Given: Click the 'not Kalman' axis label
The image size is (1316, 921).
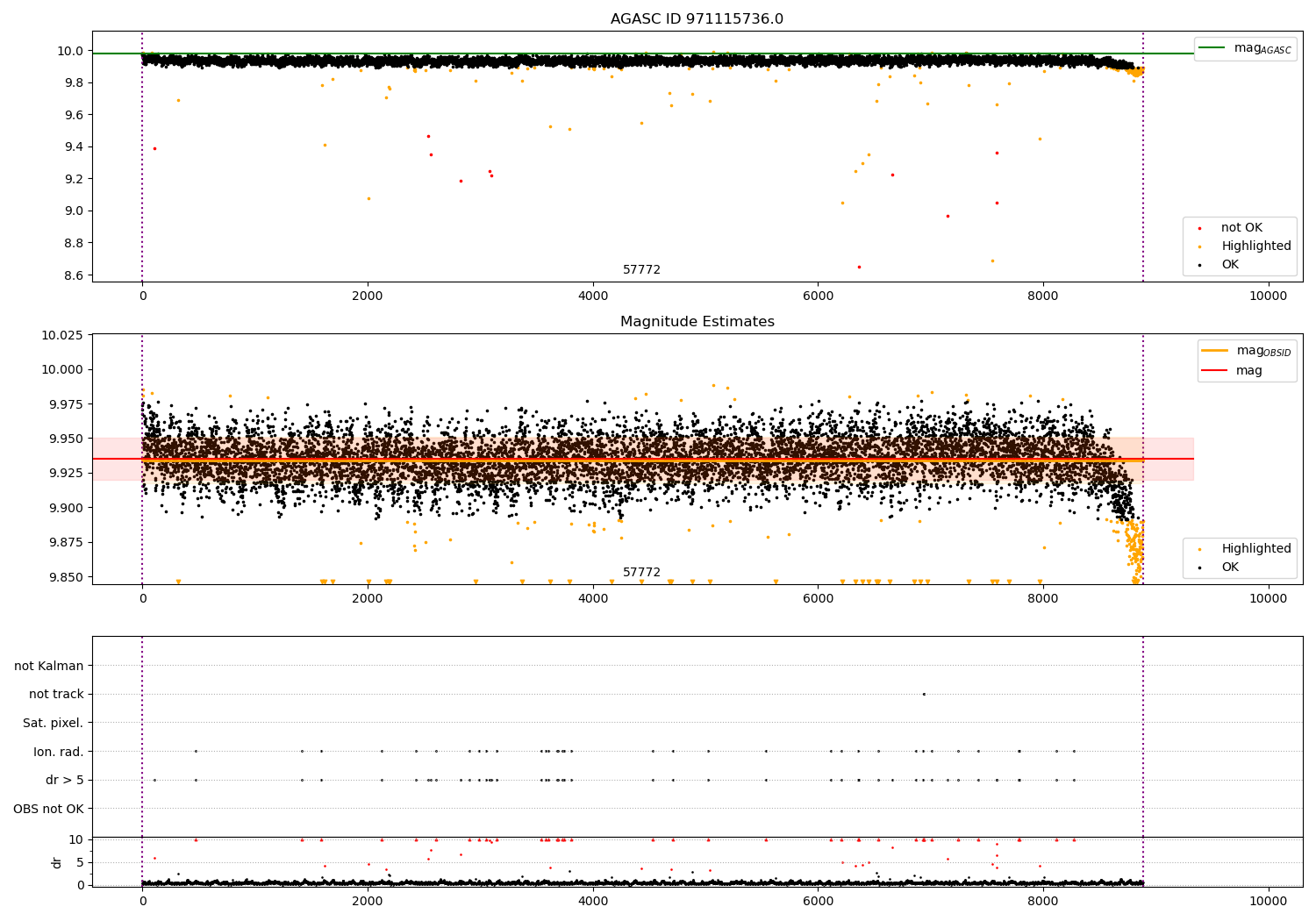Looking at the screenshot, I should pos(49,667).
